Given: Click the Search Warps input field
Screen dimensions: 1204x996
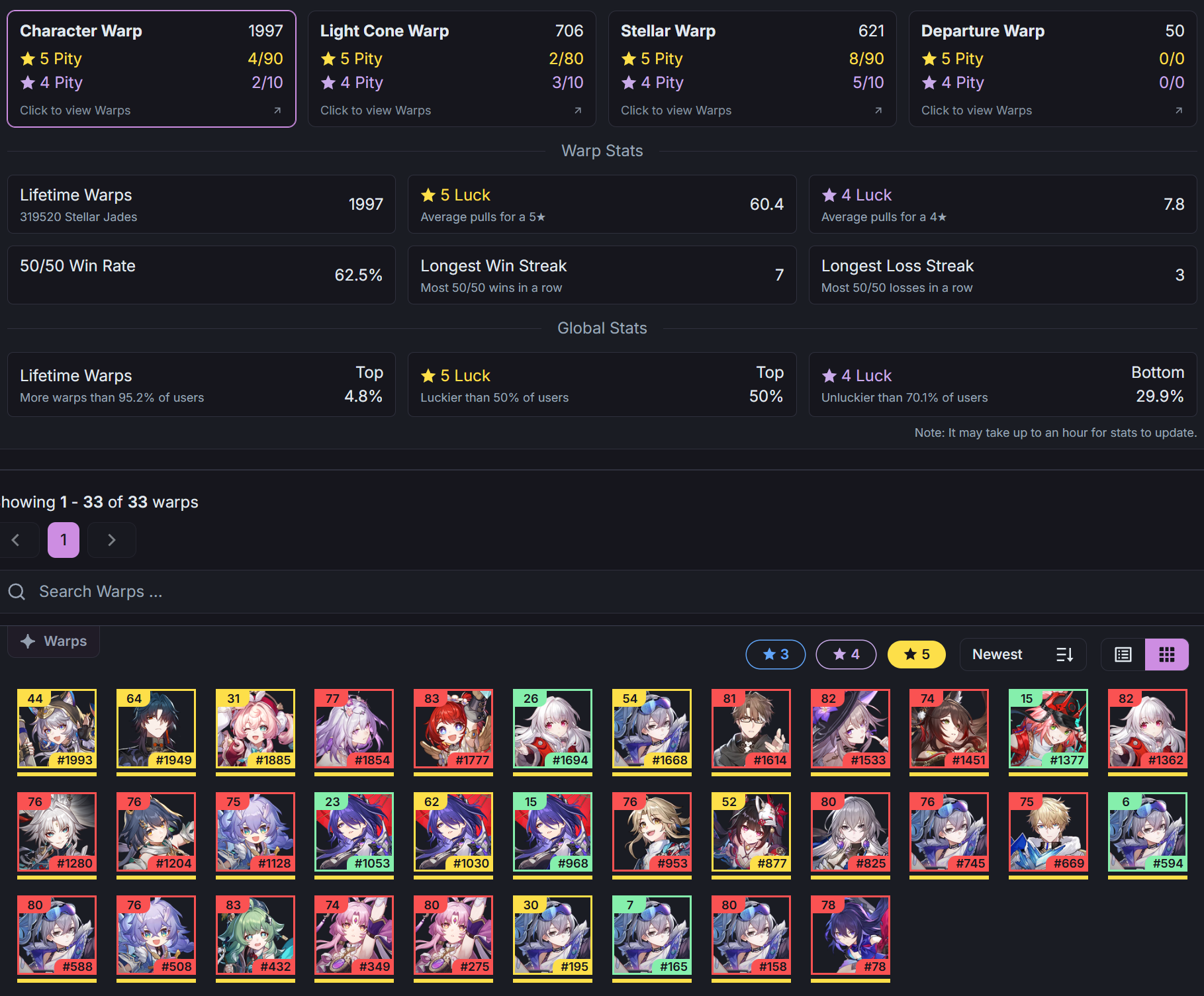Looking at the screenshot, I should (x=602, y=592).
